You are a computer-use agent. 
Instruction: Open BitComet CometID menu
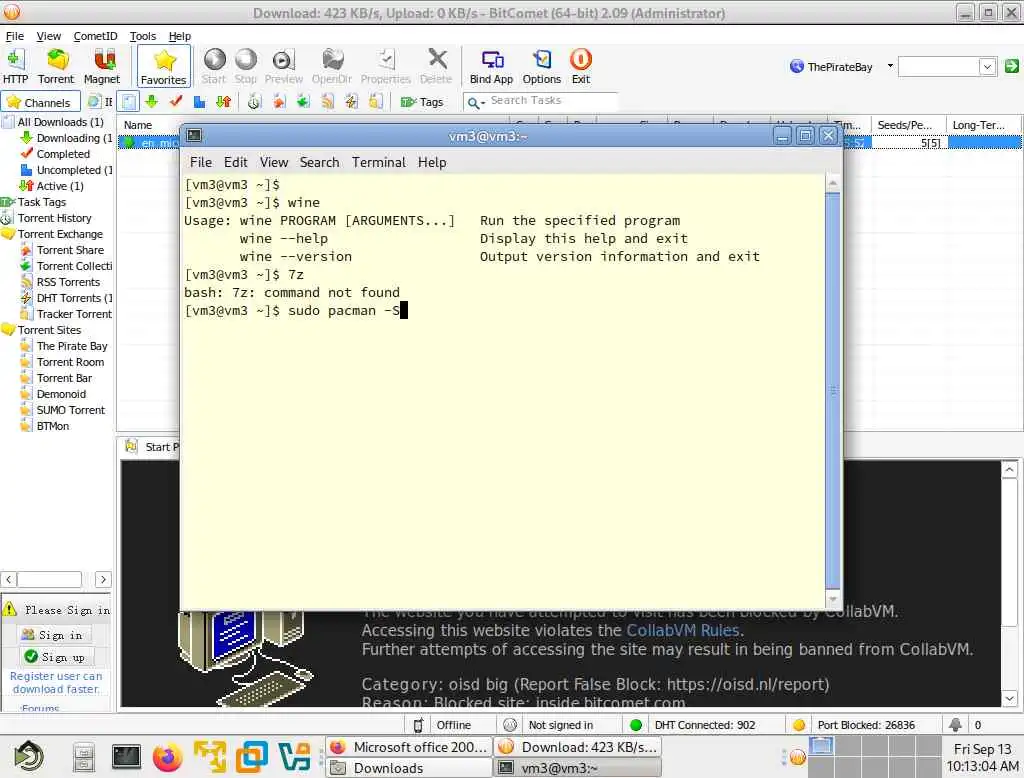click(x=95, y=36)
